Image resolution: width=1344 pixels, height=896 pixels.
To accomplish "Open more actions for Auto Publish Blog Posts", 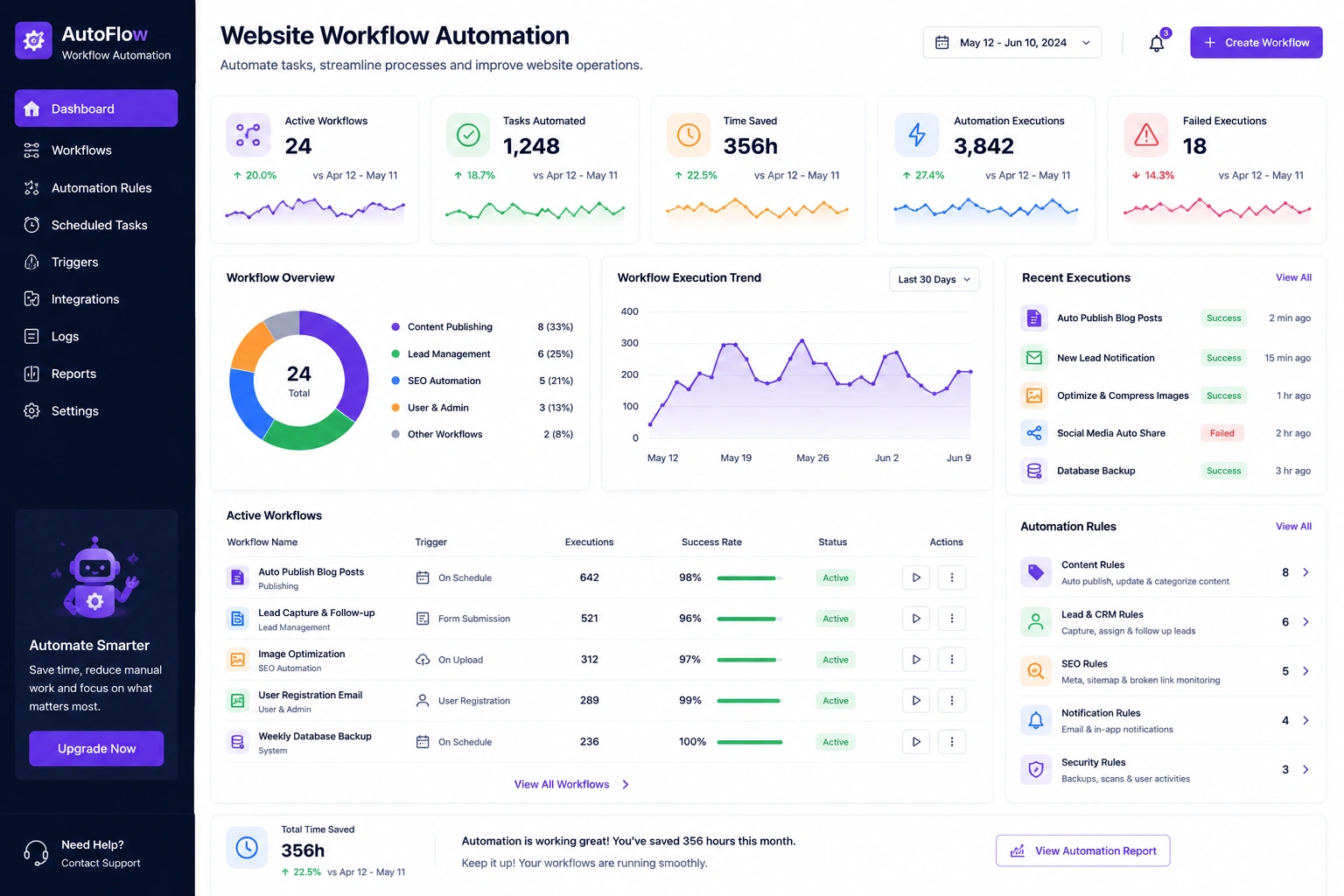I will pos(952,577).
